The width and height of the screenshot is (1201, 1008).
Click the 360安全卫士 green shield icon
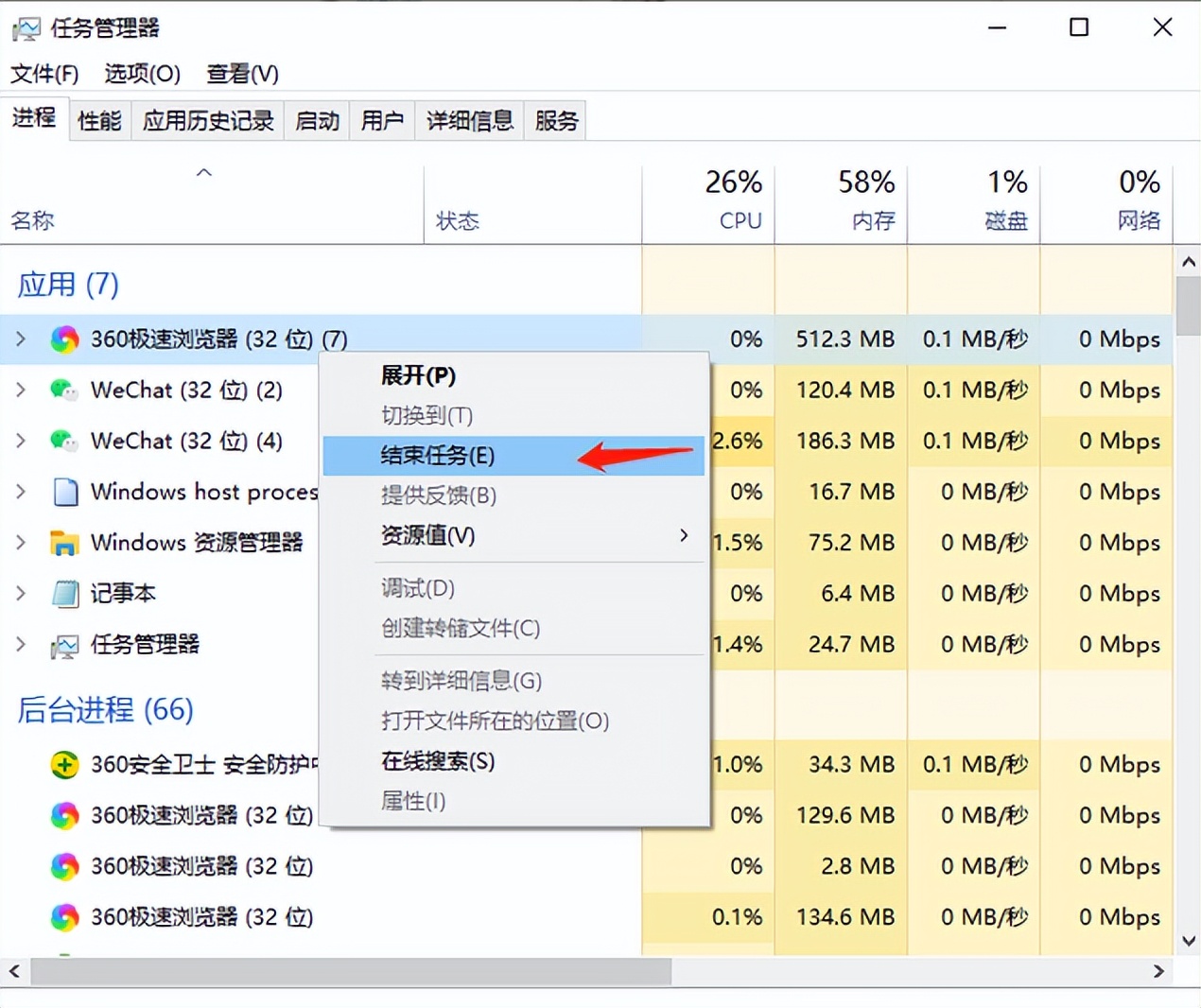pyautogui.click(x=63, y=764)
